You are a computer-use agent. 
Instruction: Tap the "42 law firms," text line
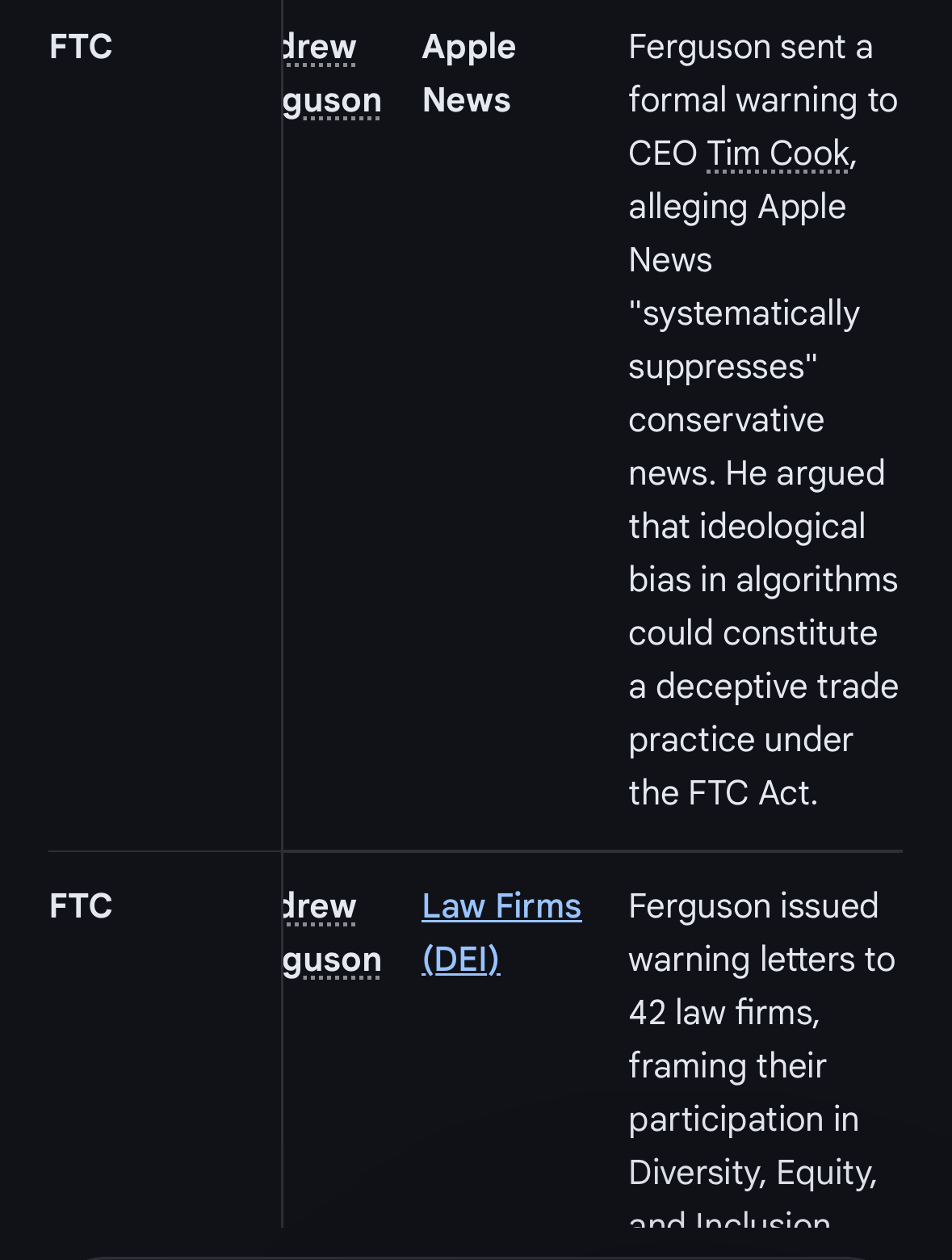coord(723,1013)
